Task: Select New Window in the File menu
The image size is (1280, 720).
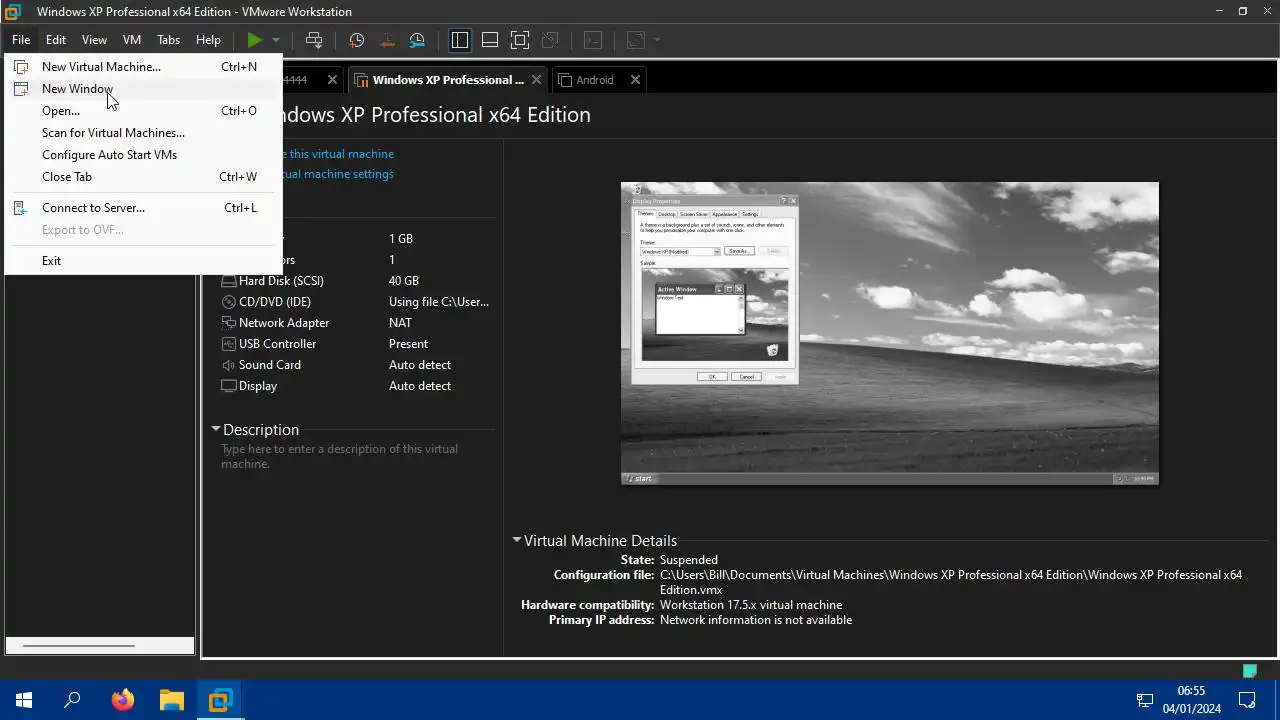Action: click(x=144, y=89)
